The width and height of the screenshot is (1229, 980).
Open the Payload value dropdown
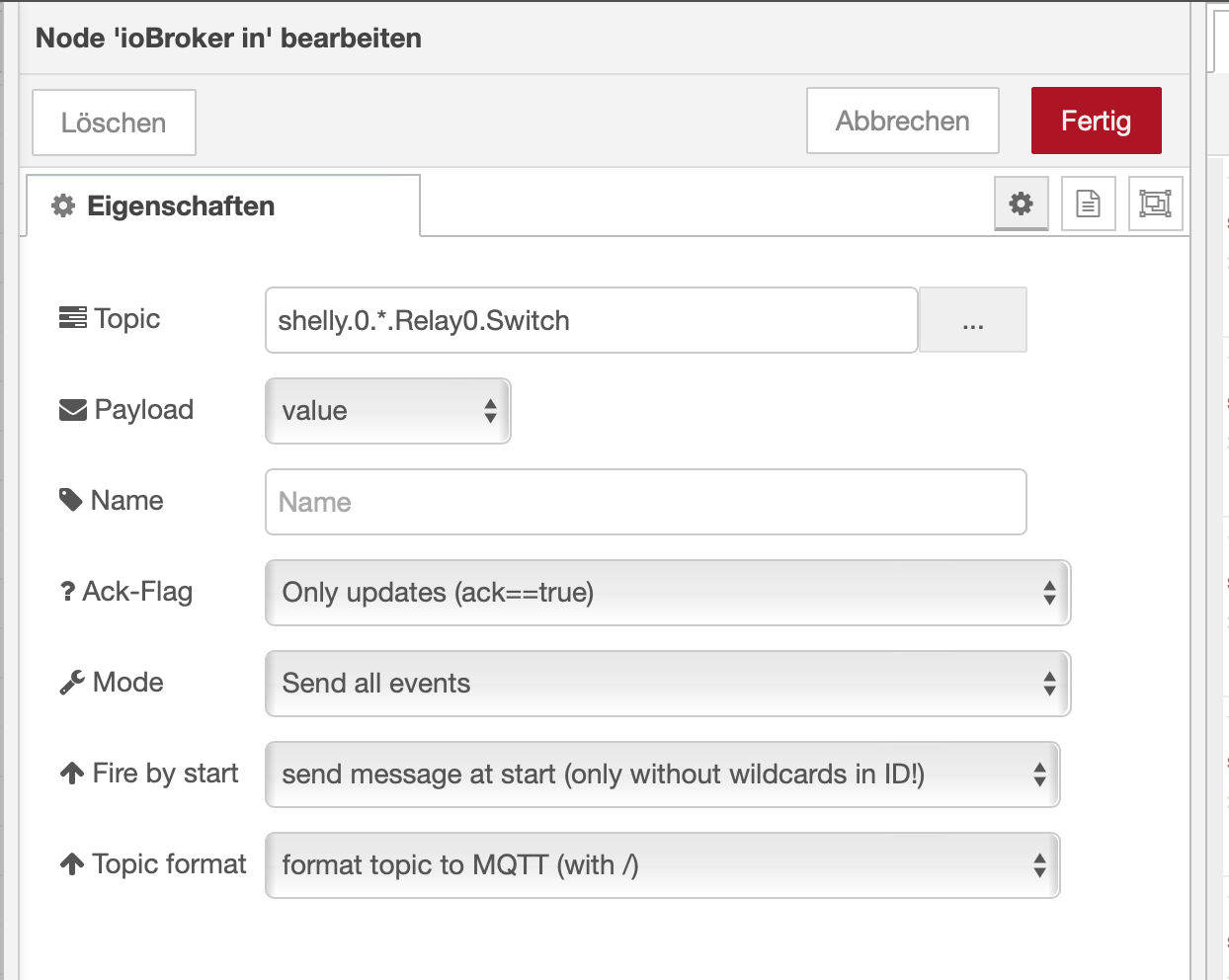[x=387, y=411]
